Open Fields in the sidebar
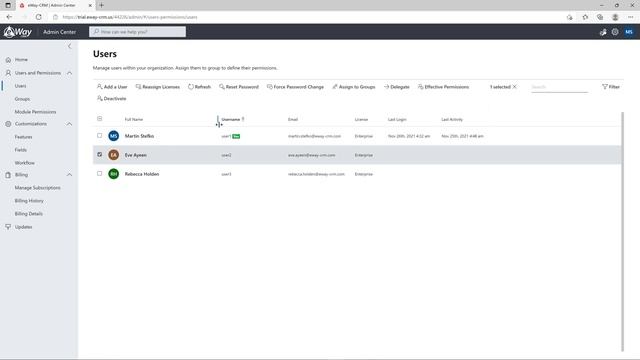The height and width of the screenshot is (360, 640). 20,150
